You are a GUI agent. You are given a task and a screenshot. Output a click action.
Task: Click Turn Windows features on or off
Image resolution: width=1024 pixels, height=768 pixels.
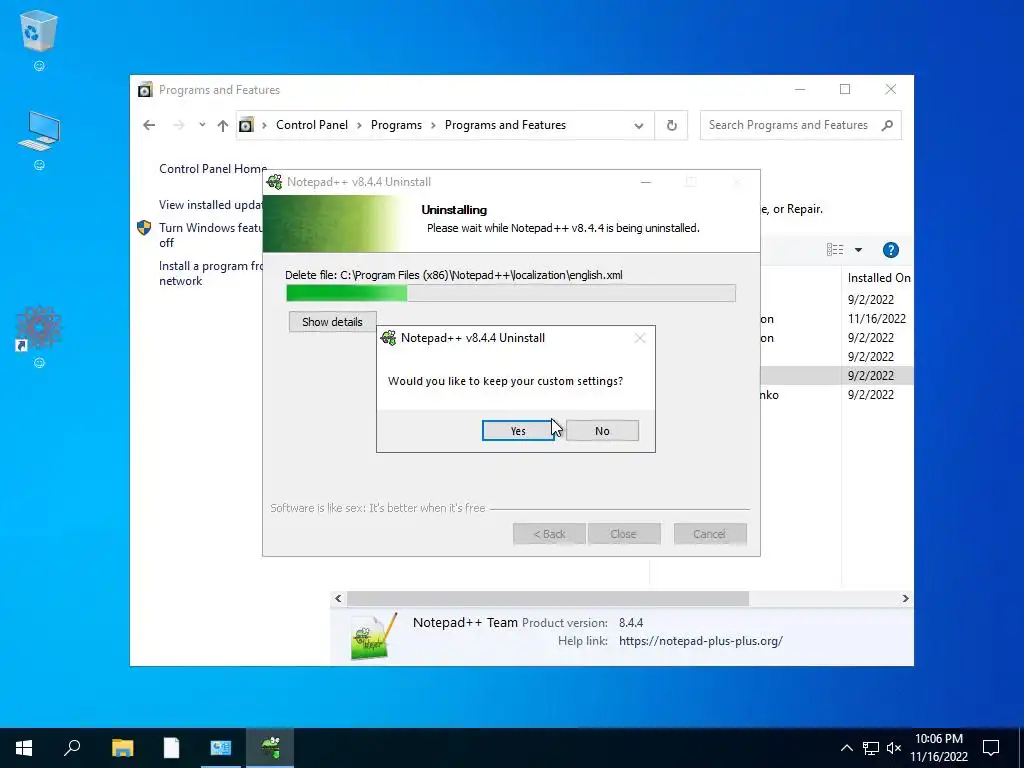(210, 235)
